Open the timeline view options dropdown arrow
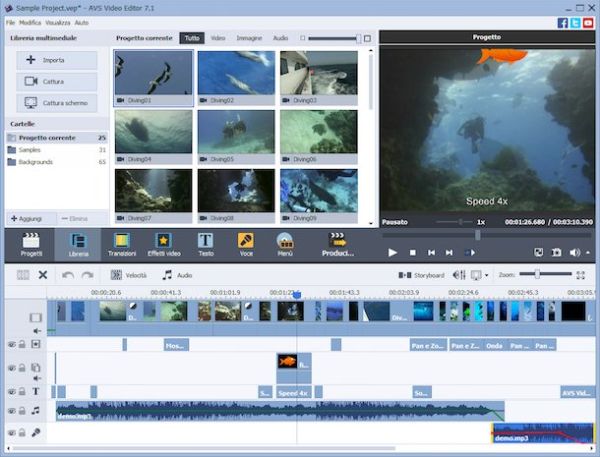 [x=486, y=275]
